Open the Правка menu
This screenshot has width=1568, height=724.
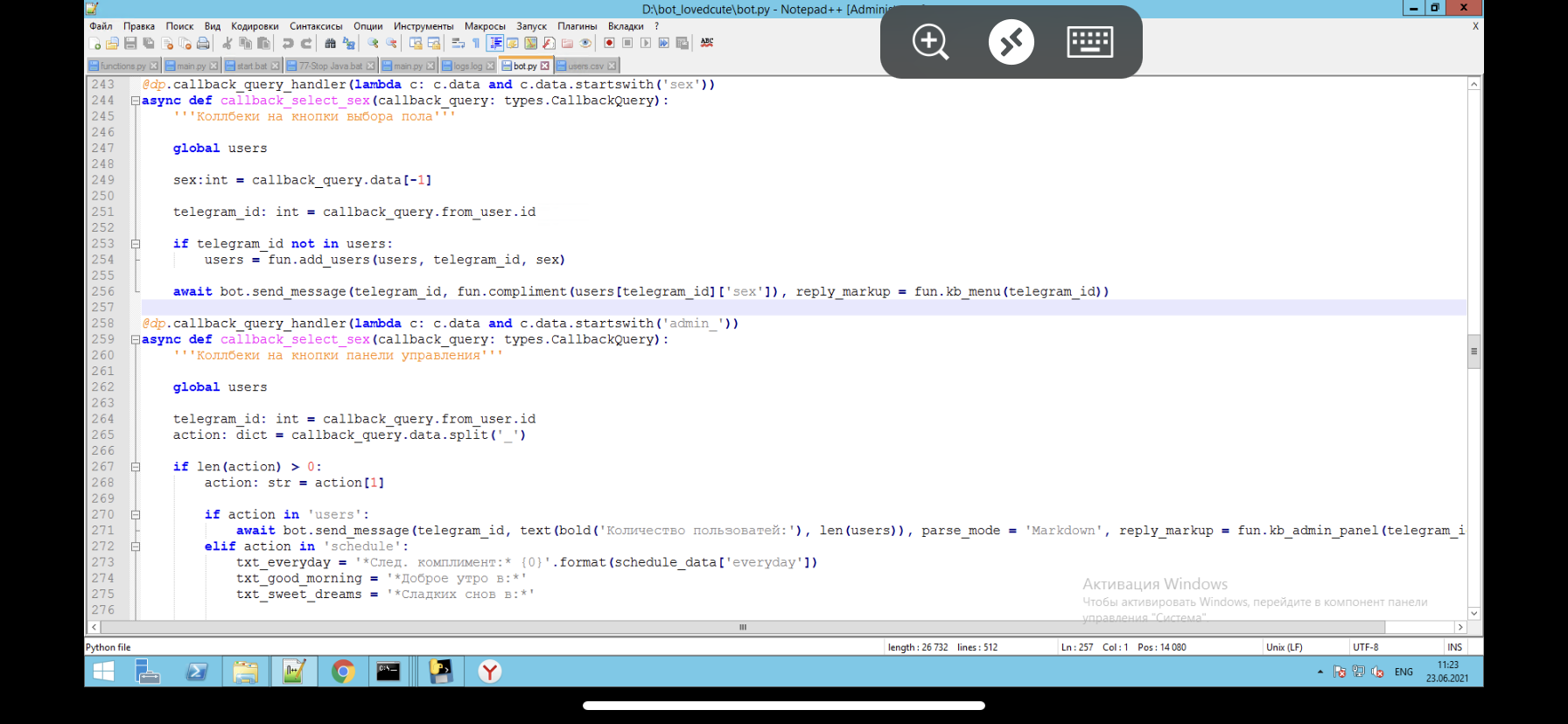139,26
